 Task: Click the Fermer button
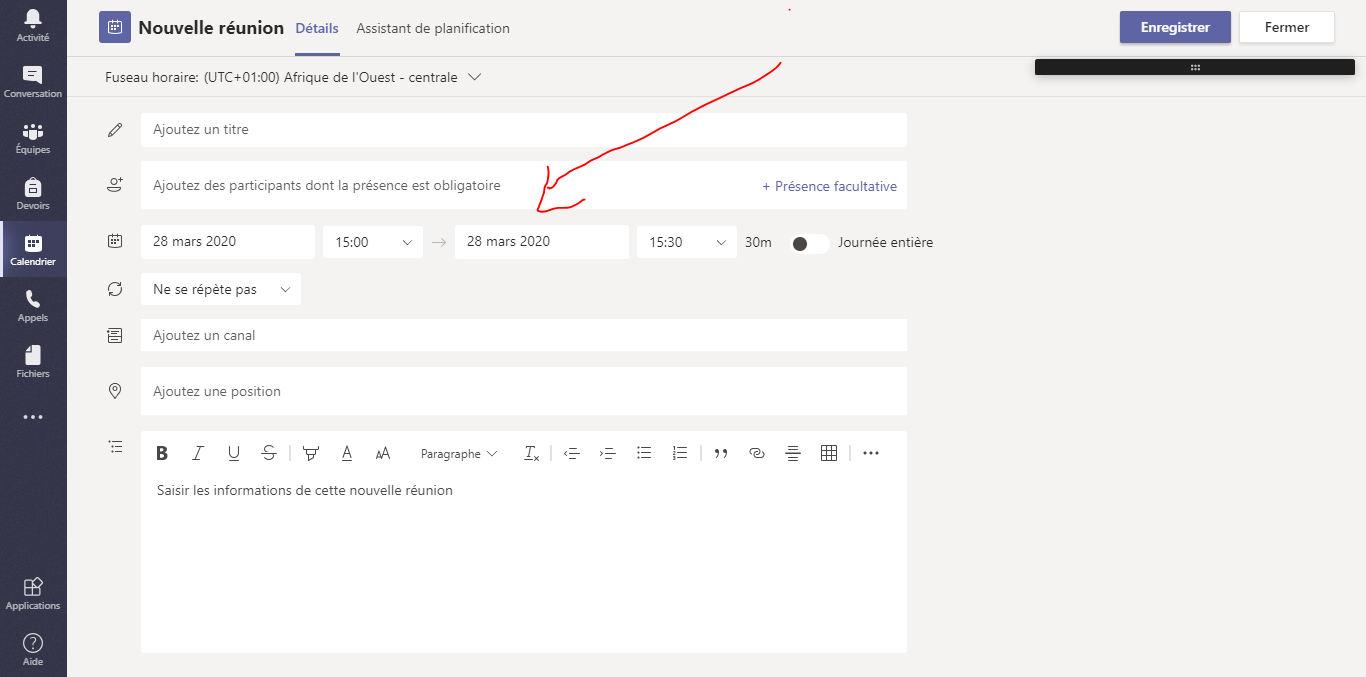click(1287, 27)
